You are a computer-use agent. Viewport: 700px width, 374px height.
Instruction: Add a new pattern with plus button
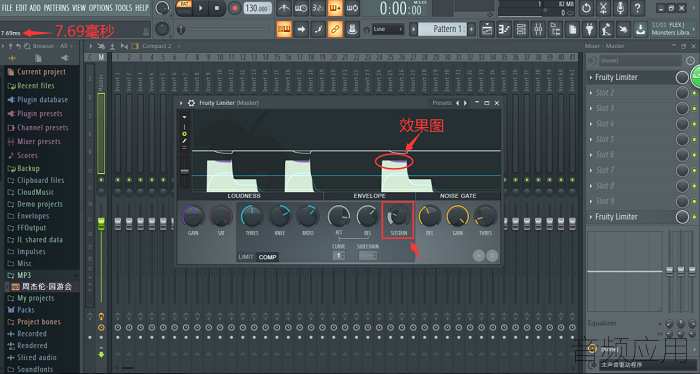[471, 29]
